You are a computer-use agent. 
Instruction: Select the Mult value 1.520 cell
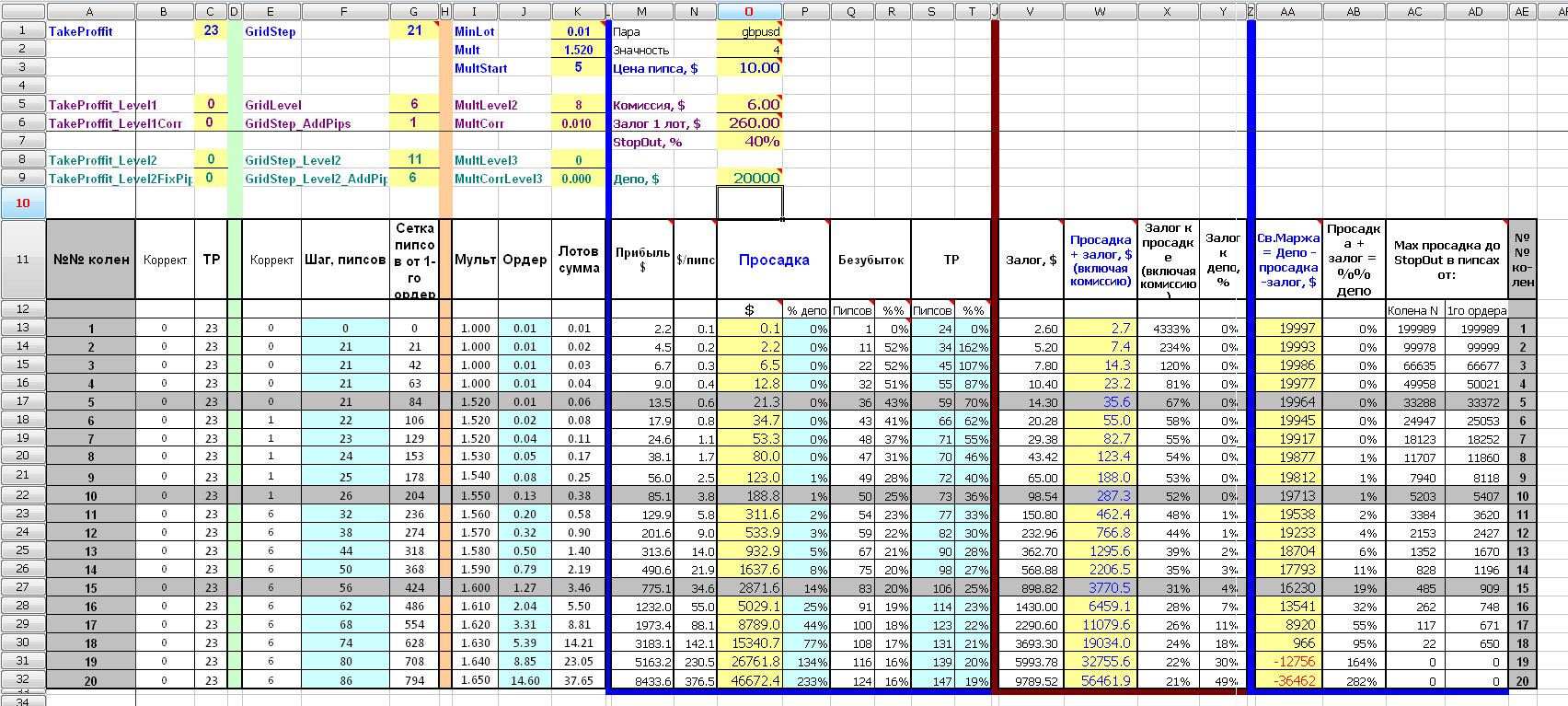click(x=578, y=50)
